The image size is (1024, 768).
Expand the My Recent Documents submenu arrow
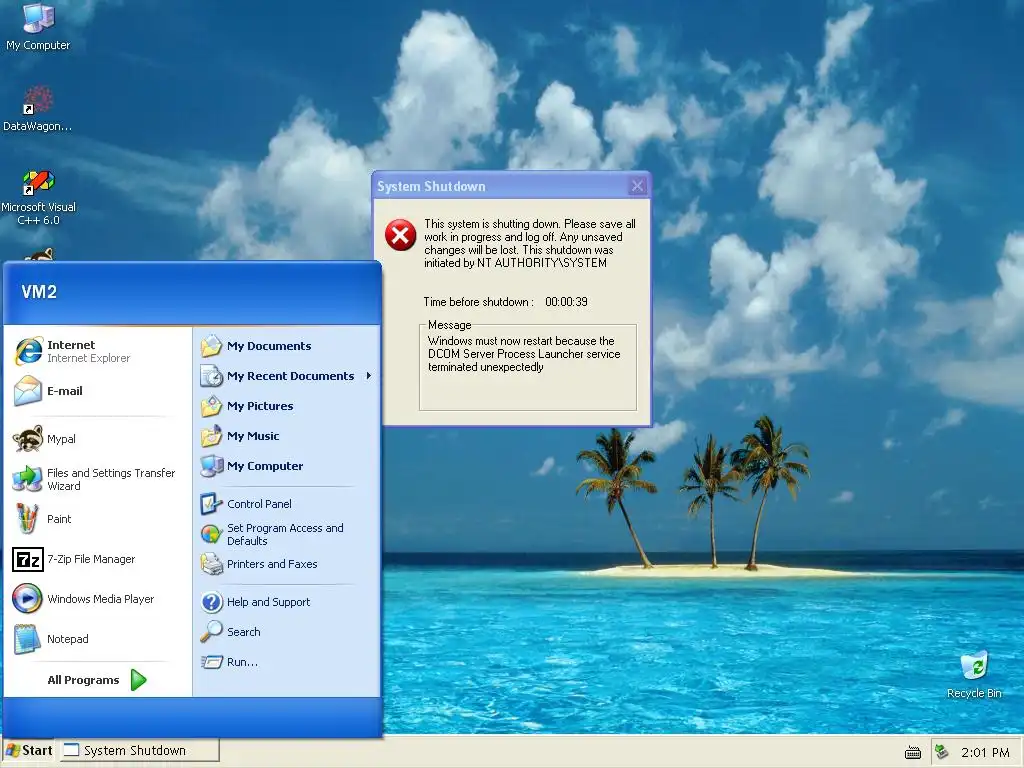(368, 376)
